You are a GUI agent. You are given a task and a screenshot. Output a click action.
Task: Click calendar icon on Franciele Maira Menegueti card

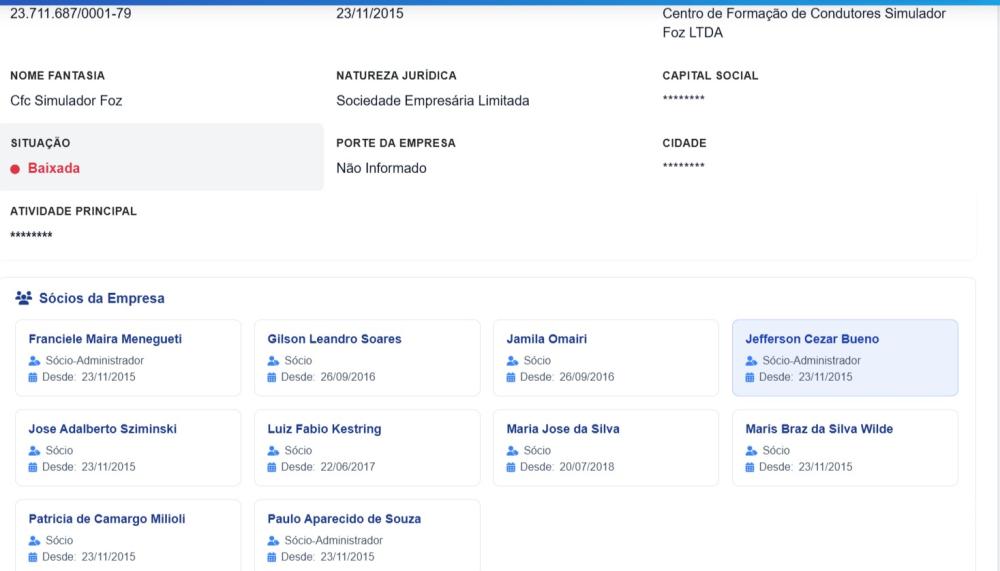[x=33, y=377]
